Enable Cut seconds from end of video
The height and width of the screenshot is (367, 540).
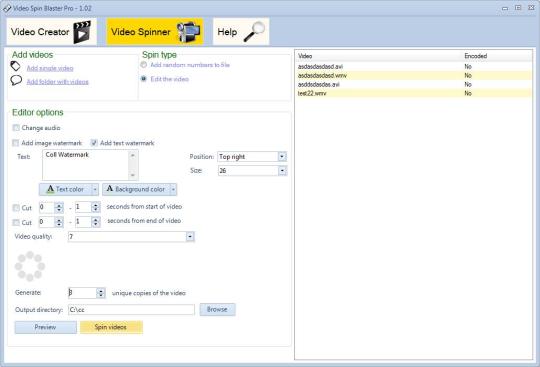click(x=16, y=222)
